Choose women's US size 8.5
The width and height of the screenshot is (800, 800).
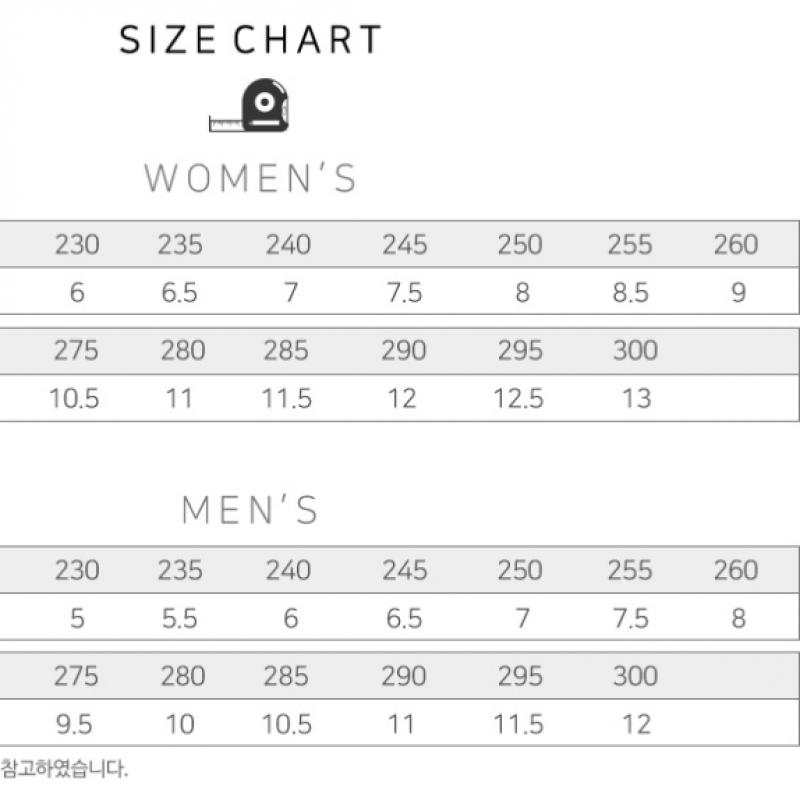tap(630, 293)
